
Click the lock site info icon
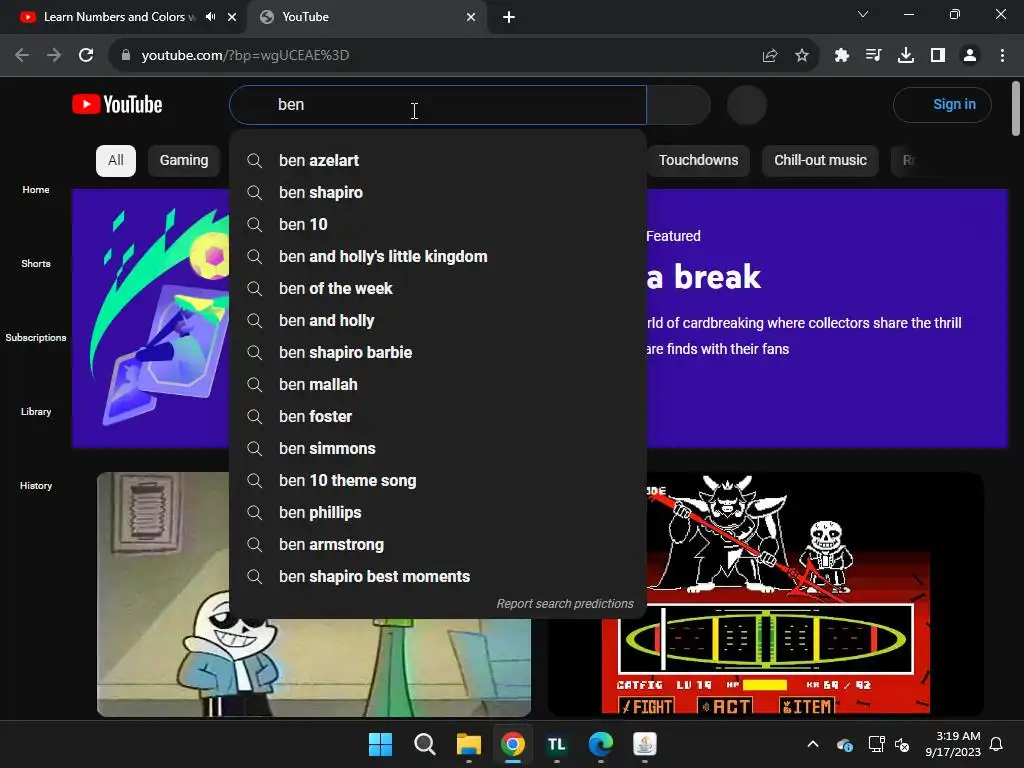126,56
